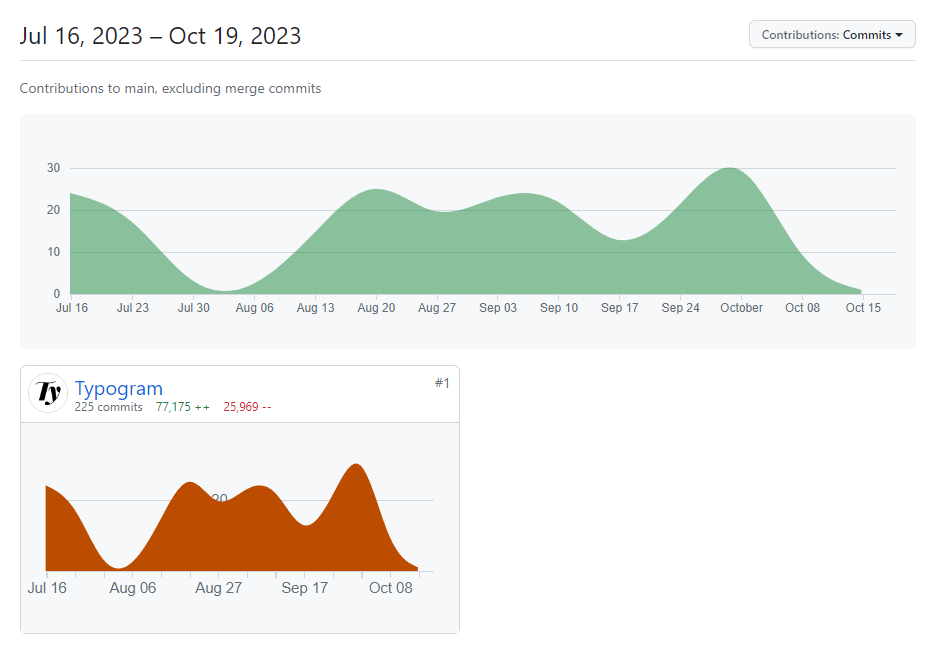This screenshot has height=654, width=936.
Task: Click the 225 commits link
Action: point(108,407)
